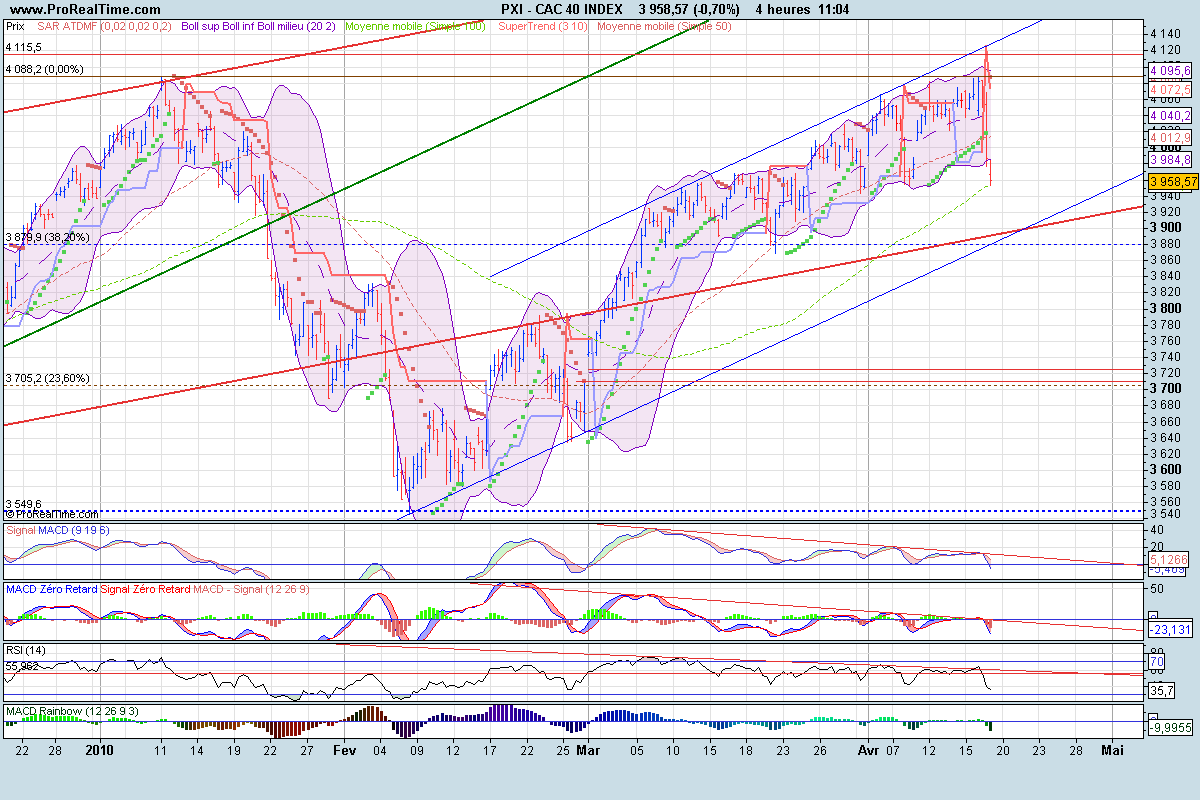Click the 3 879,9 (38,20%) Fibonacci label

click(x=47, y=237)
